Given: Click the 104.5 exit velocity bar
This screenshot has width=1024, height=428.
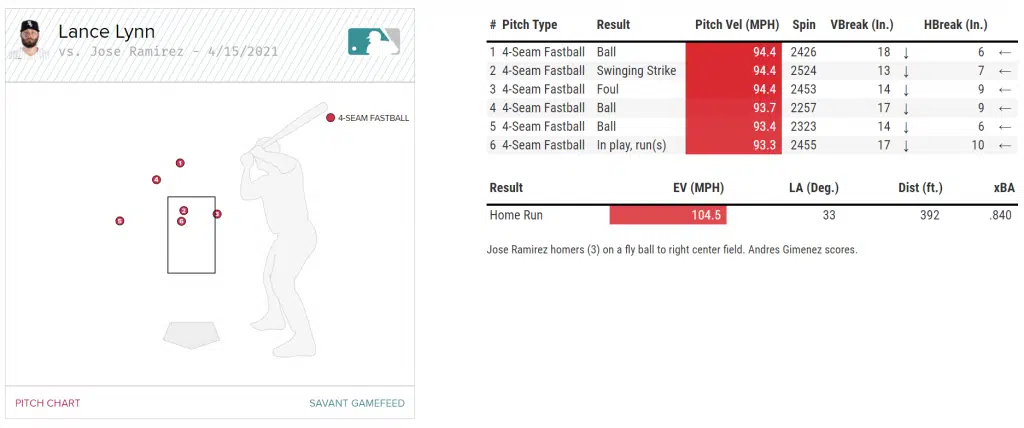Looking at the screenshot, I should coord(668,215).
